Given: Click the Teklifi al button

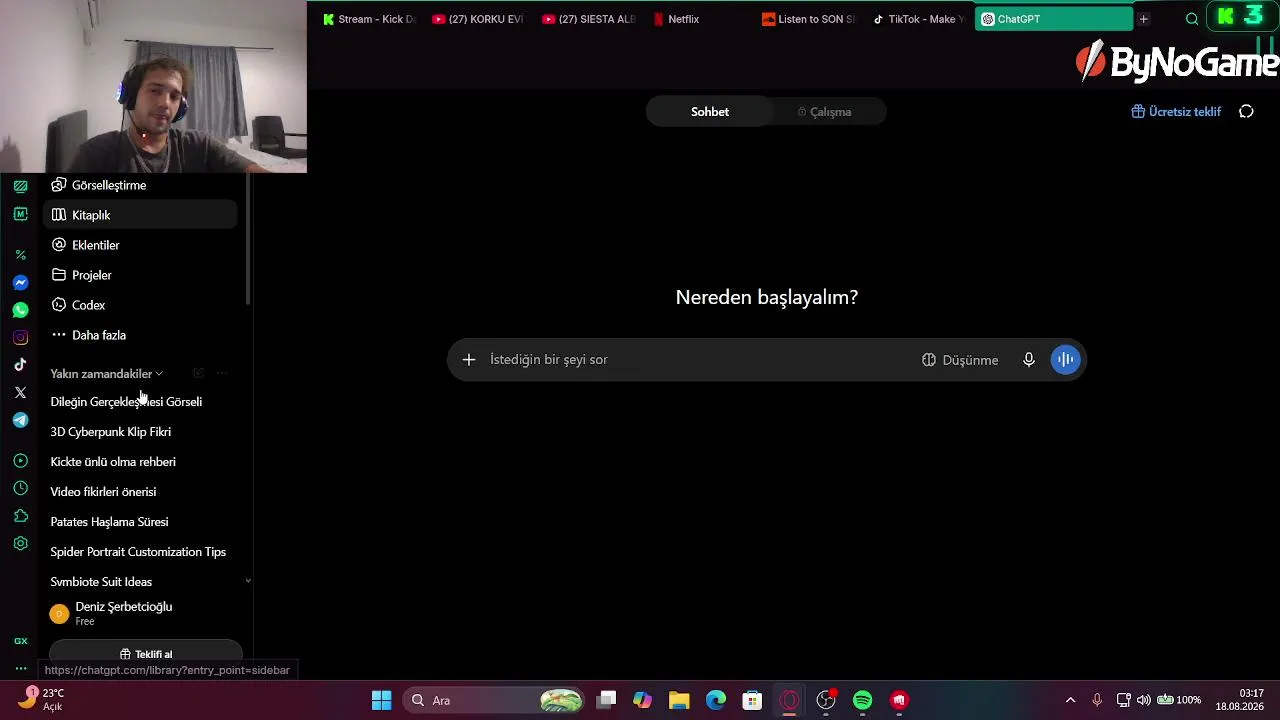Looking at the screenshot, I should point(146,654).
